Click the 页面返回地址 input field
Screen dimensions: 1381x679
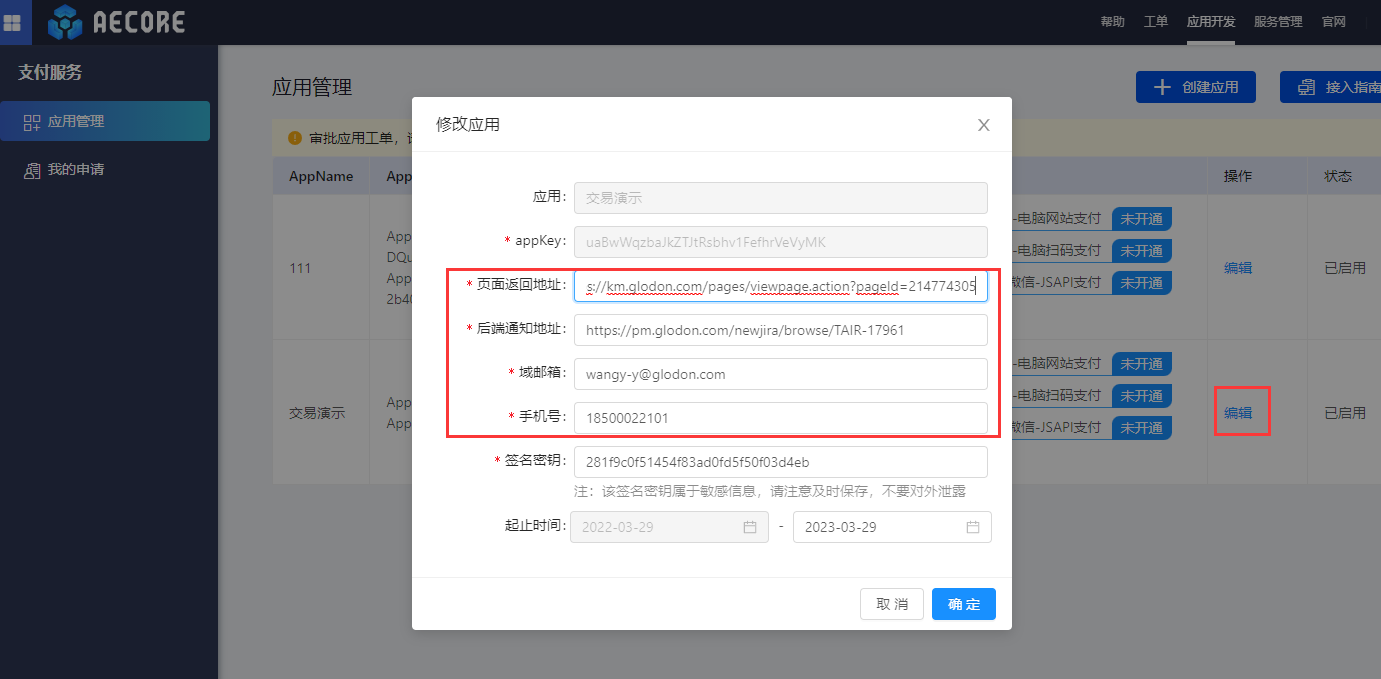pyautogui.click(x=780, y=286)
